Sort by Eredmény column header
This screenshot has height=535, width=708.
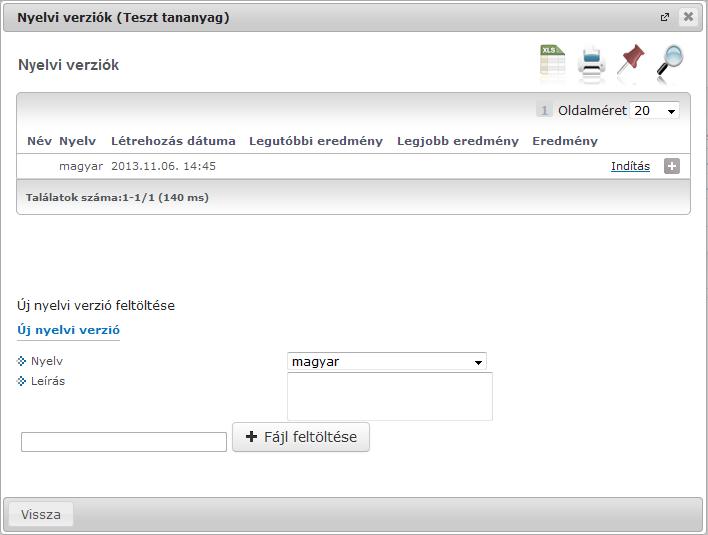point(565,141)
